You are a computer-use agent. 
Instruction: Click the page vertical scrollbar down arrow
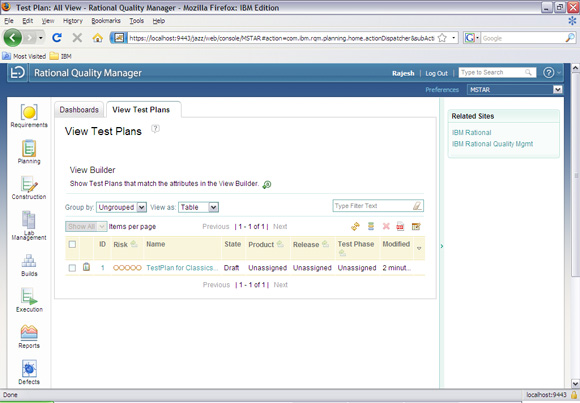pos(576,383)
